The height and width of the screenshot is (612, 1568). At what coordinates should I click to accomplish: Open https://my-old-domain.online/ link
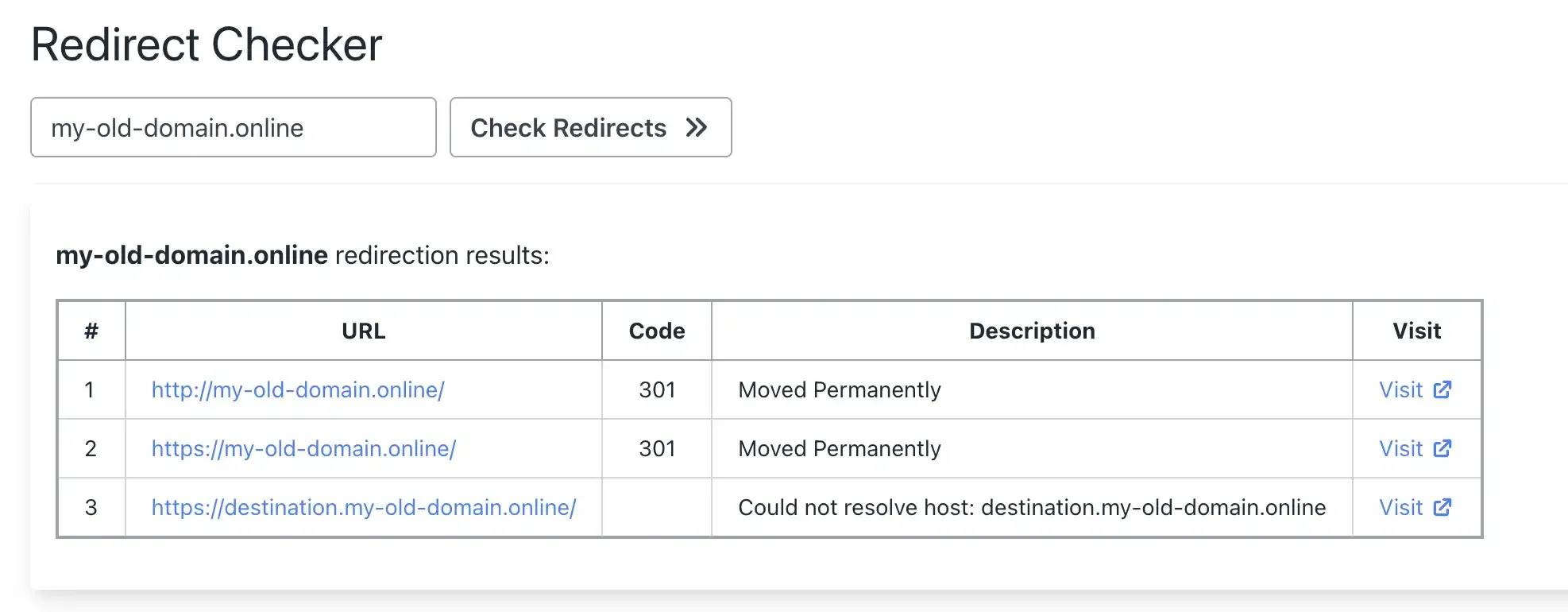tap(303, 448)
